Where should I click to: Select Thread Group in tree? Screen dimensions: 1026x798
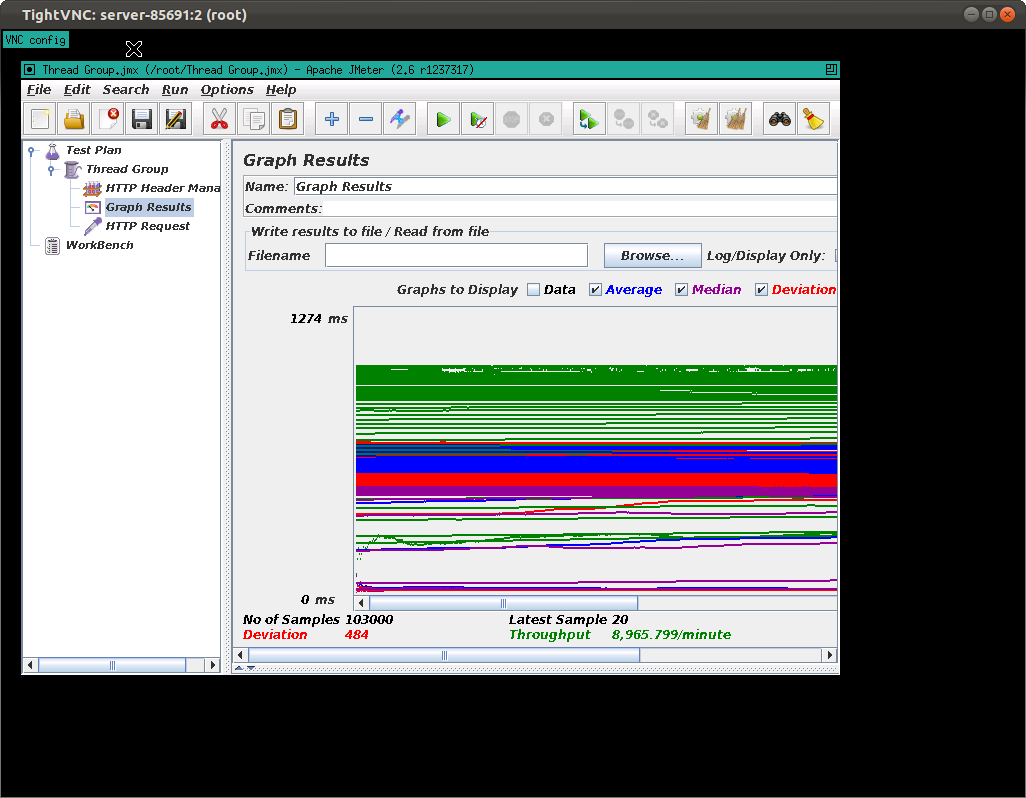point(127,169)
